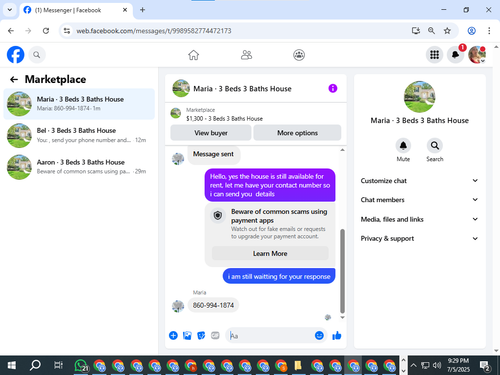
Task: Expand Privacy & support section
Action: point(419,238)
